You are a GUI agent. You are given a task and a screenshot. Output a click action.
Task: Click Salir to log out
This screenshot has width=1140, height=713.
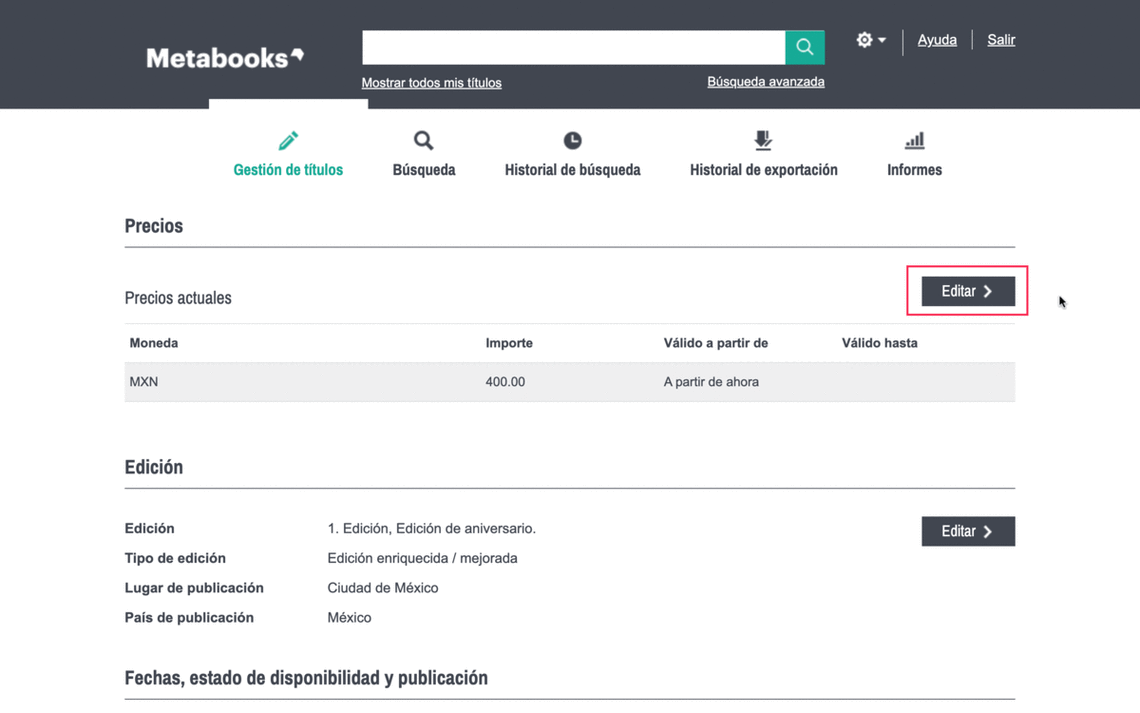(x=1000, y=40)
